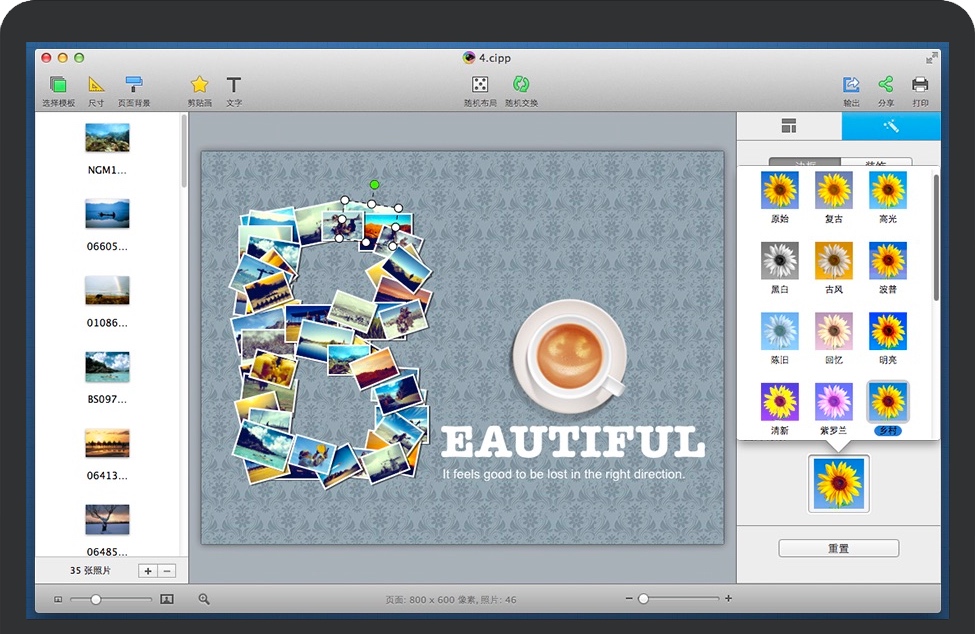
Task: Click the canvas zoom slider handle
Action: point(643,598)
